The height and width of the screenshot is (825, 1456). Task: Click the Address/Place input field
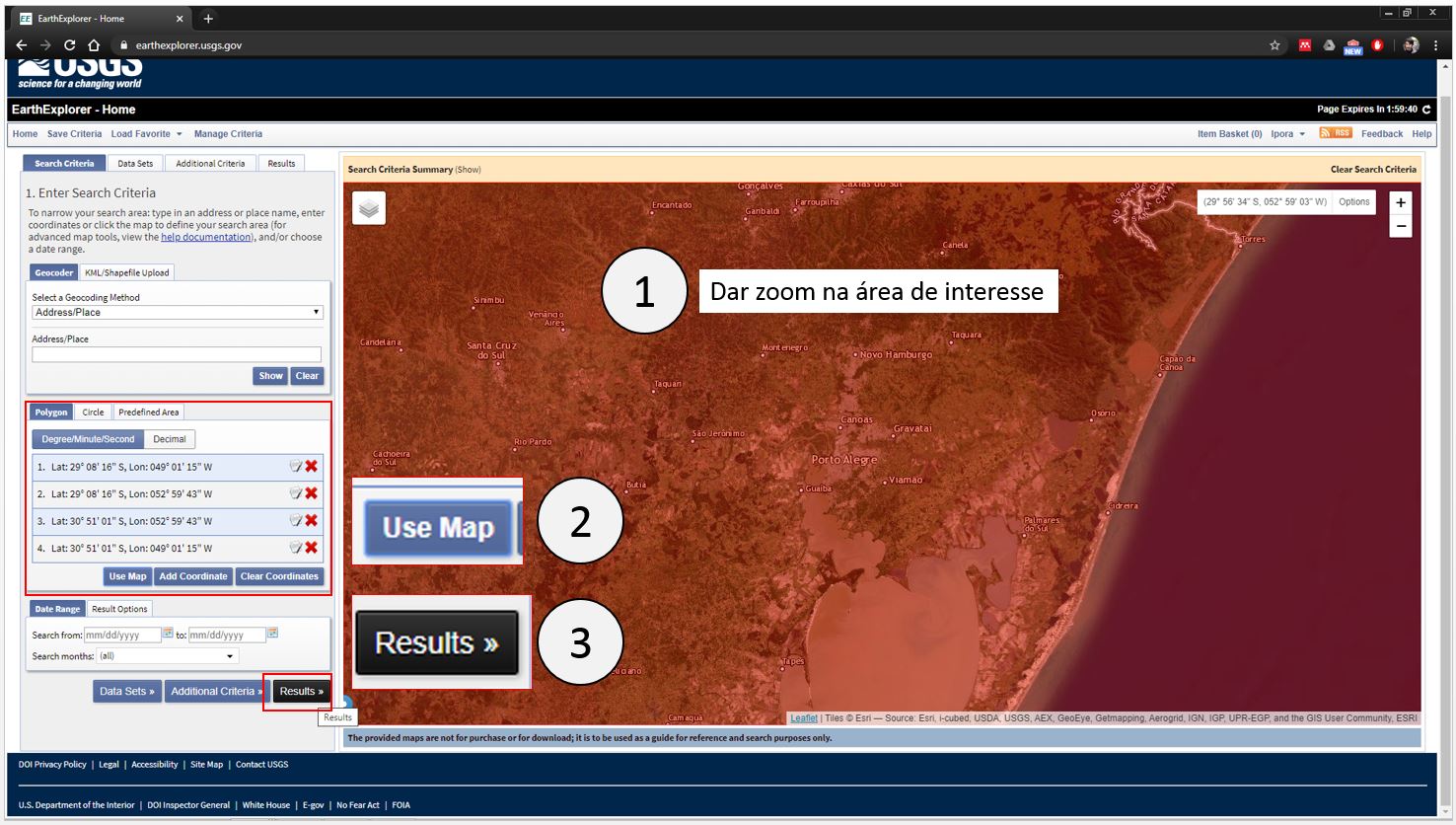[x=177, y=354]
